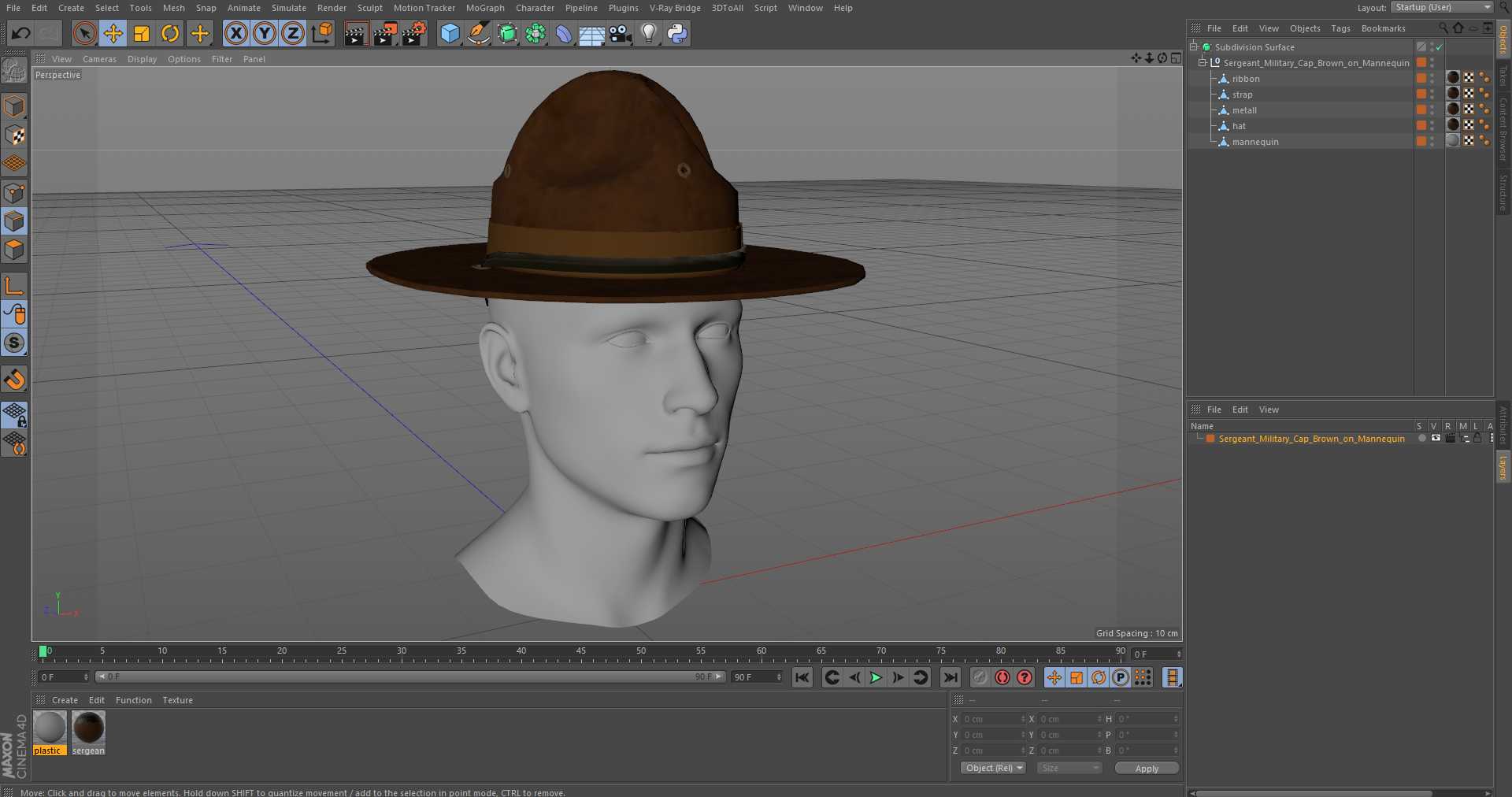The image size is (1512, 797).
Task: Toggle Y axis lock
Action: coord(265,33)
